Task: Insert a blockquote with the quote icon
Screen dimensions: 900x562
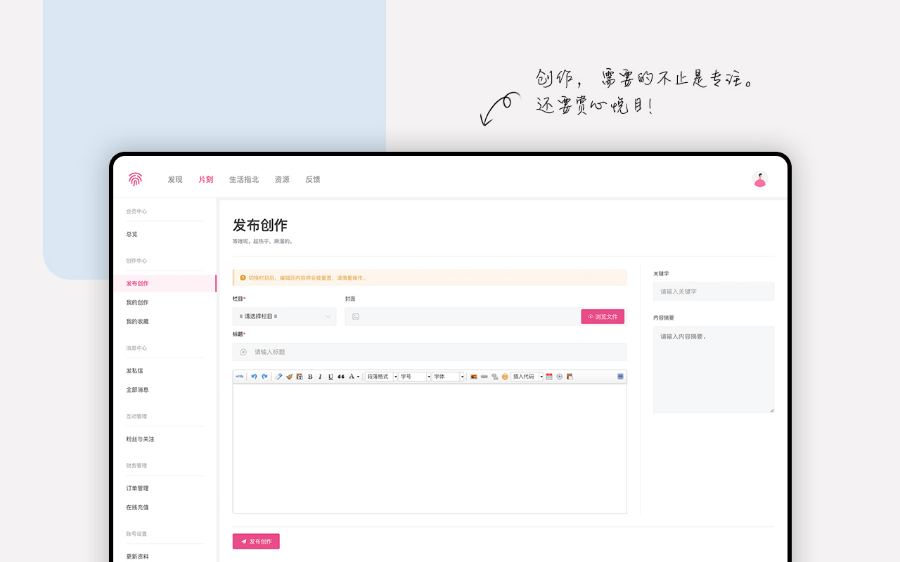Action: click(x=341, y=377)
